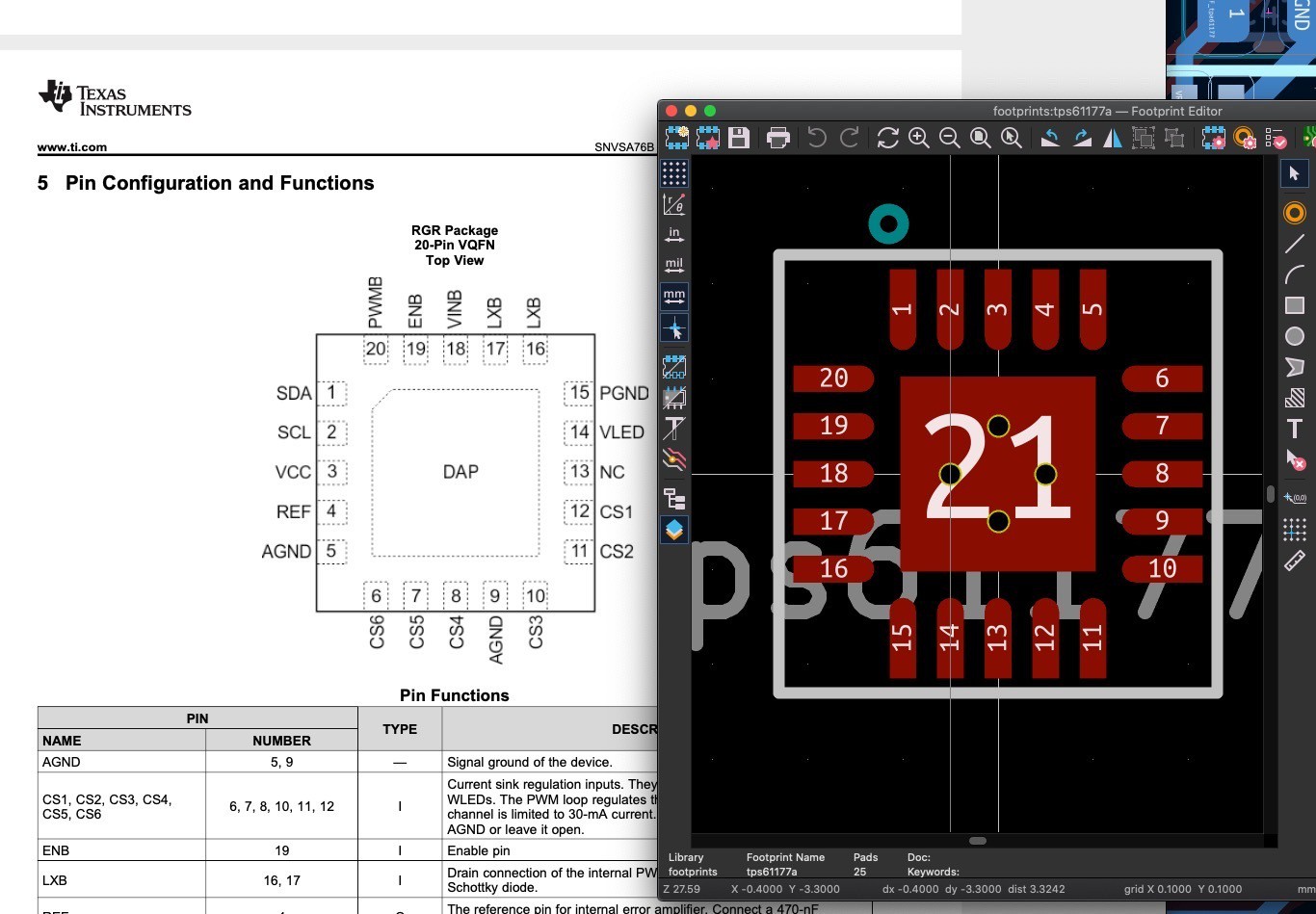The image size is (1316, 914).
Task: Select the Add Pad tool
Action: point(1295,213)
